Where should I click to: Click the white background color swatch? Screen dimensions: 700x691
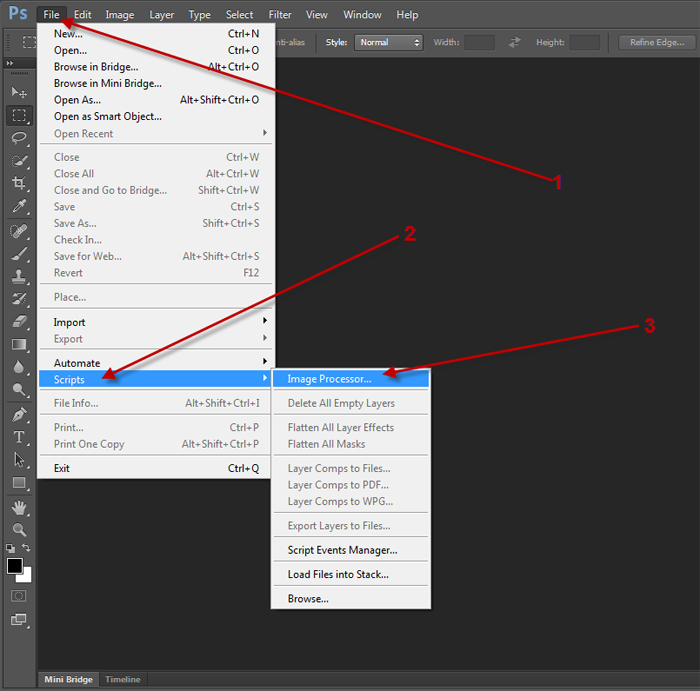click(x=26, y=577)
